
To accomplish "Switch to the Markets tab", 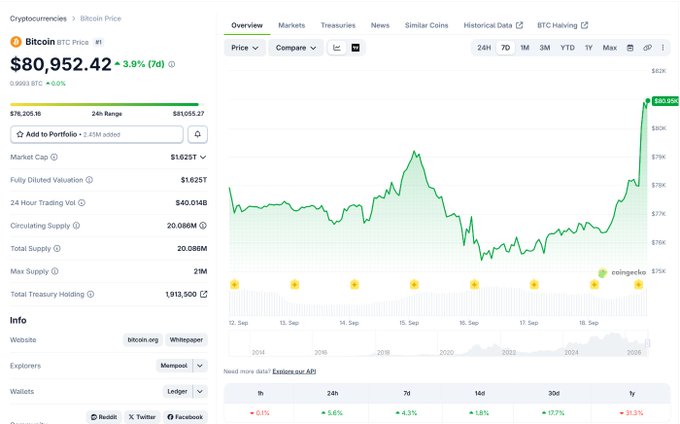I will click(x=291, y=25).
